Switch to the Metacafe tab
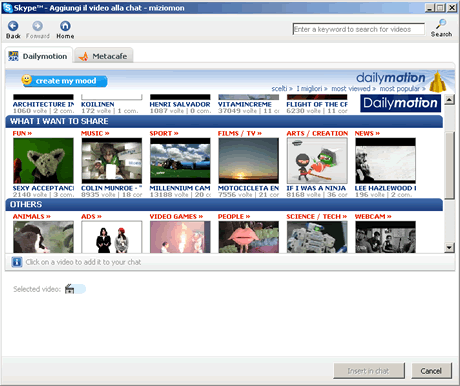Screen dimensions: 460x386 click(104, 56)
